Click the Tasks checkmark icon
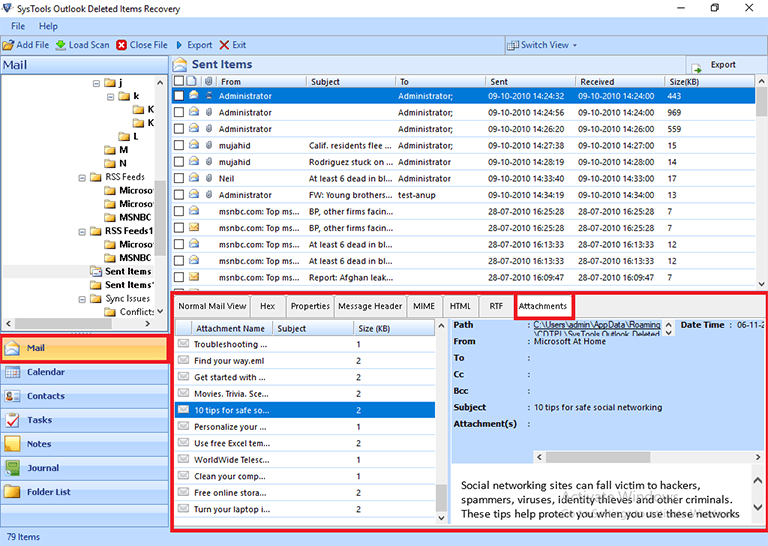768x546 pixels. (12, 420)
